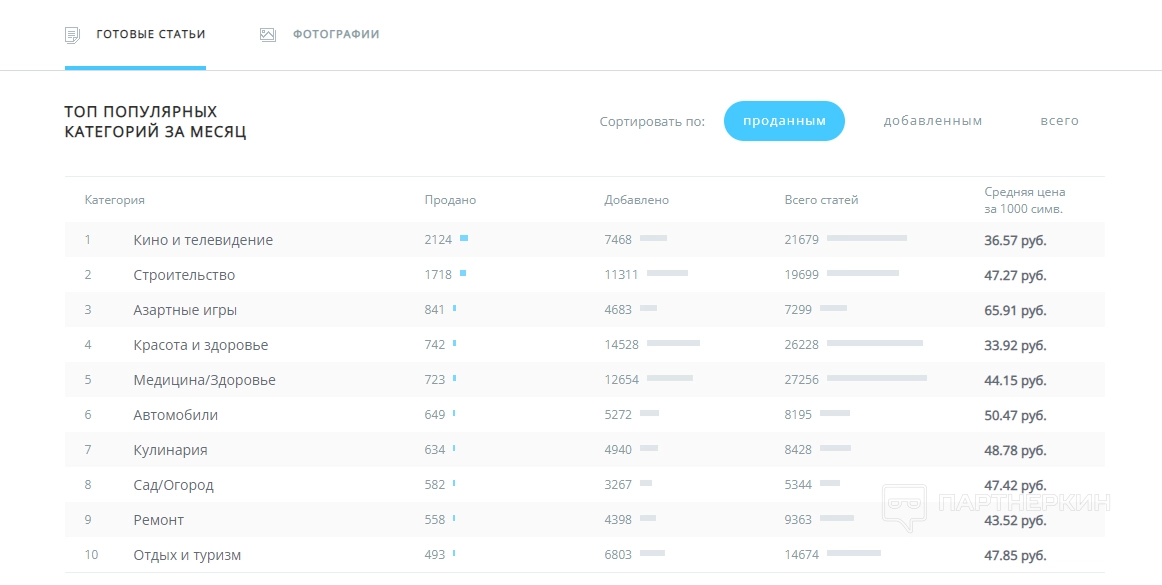Click the added value 3267

(x=618, y=485)
